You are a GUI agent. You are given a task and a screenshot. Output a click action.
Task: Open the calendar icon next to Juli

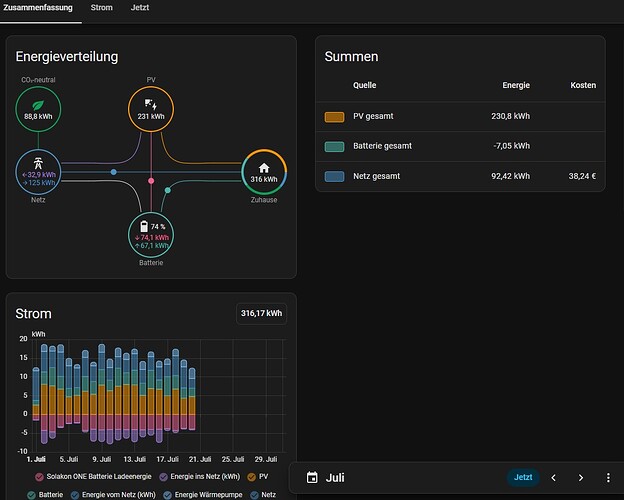pos(312,477)
